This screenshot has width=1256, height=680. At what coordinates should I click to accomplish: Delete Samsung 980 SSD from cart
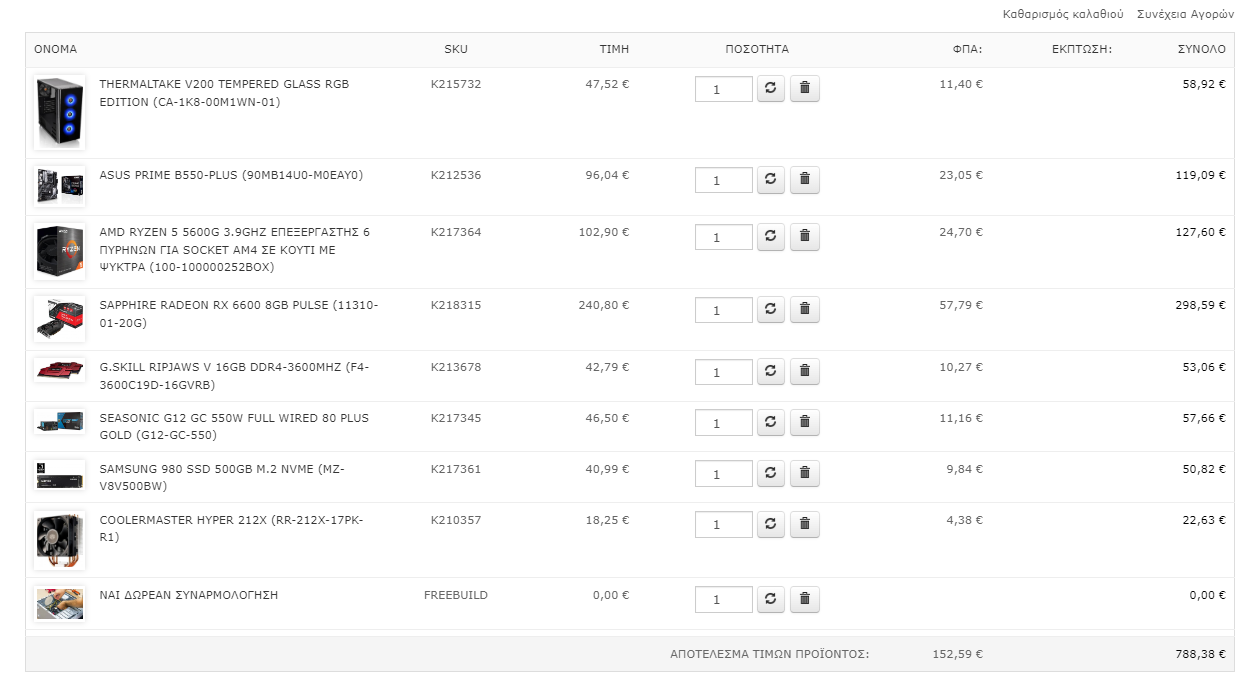pos(805,473)
